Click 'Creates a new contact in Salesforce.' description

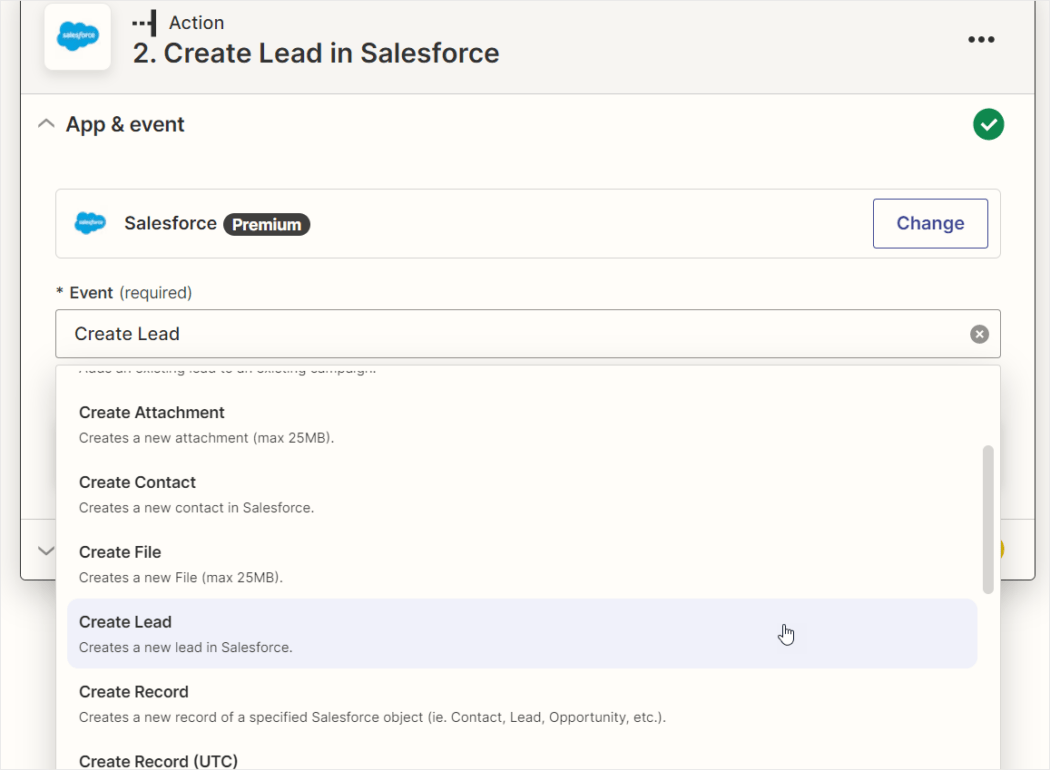click(196, 508)
